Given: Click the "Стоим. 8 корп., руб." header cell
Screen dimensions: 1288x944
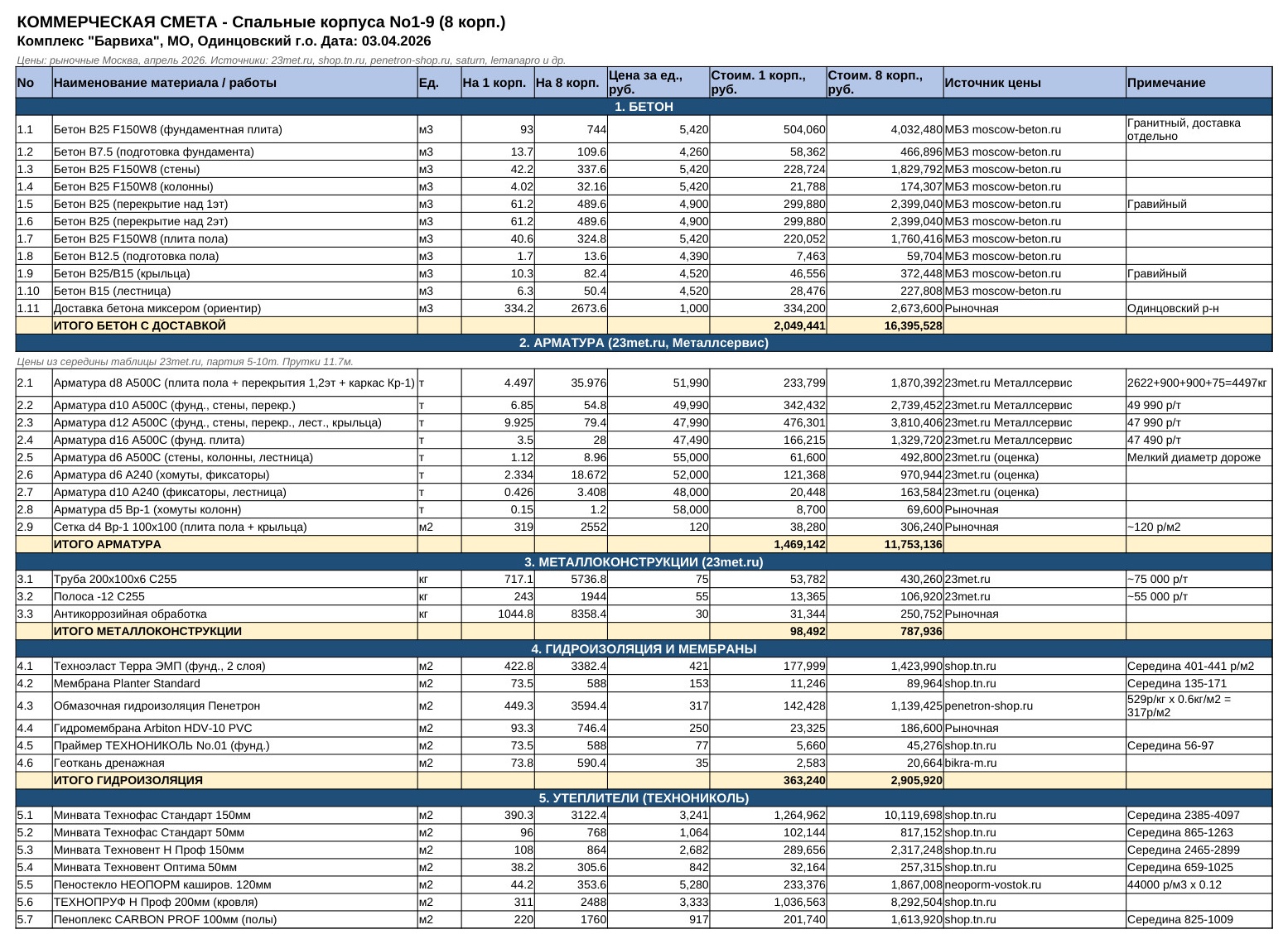Looking at the screenshot, I should (x=885, y=82).
